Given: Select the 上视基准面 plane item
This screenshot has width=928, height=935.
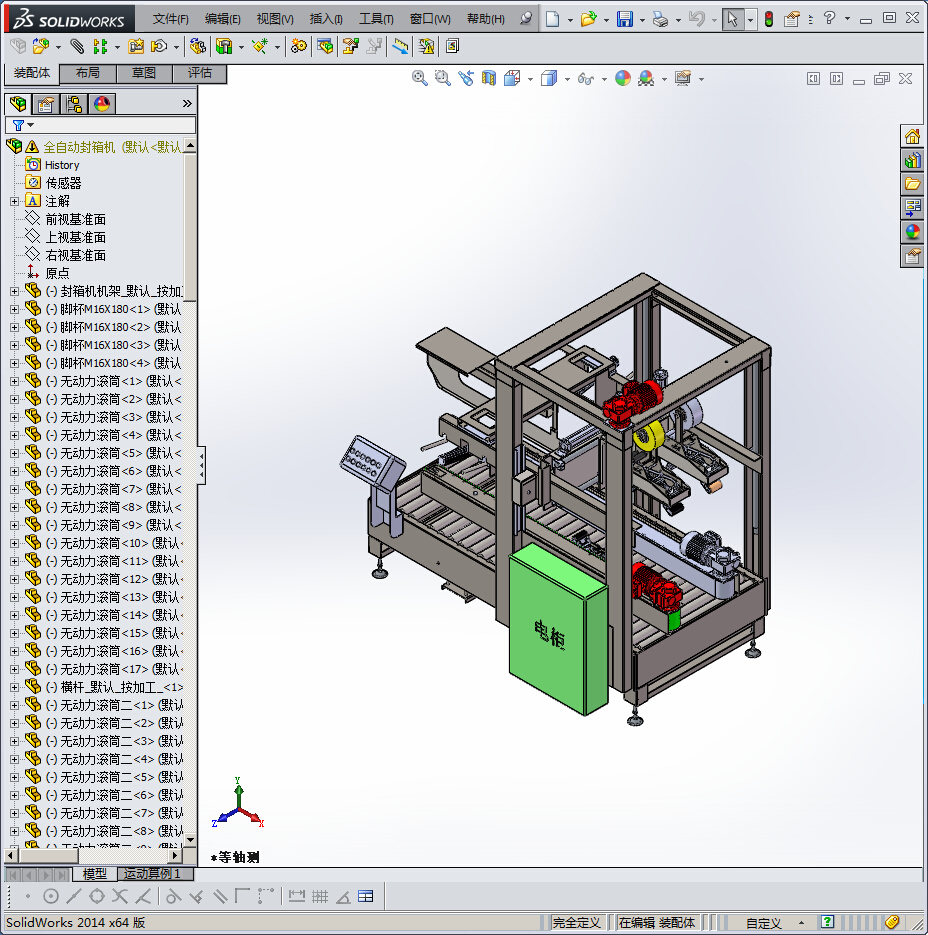Looking at the screenshot, I should click(75, 237).
